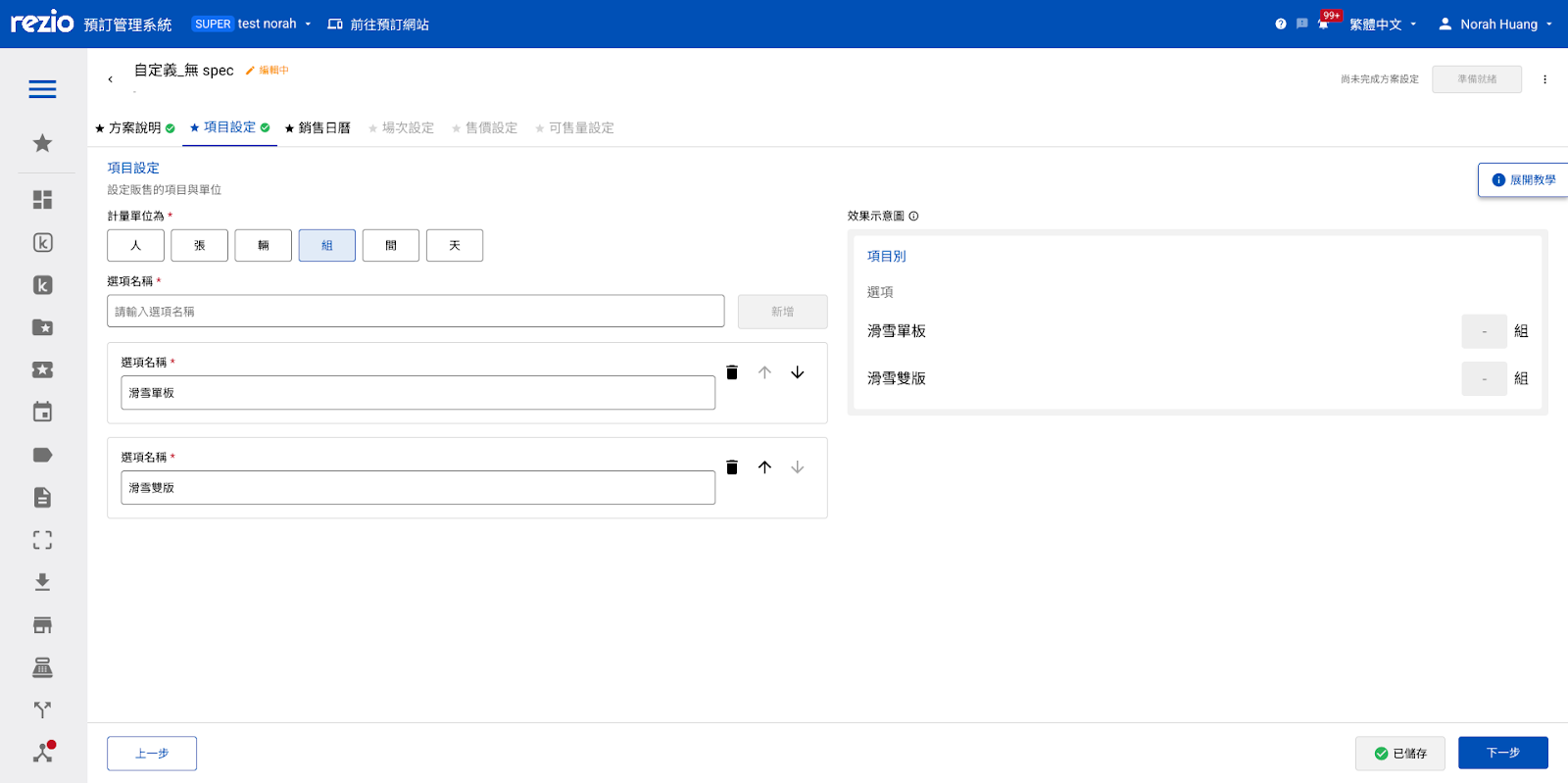Click the back arrow beside plan title

coord(110,78)
